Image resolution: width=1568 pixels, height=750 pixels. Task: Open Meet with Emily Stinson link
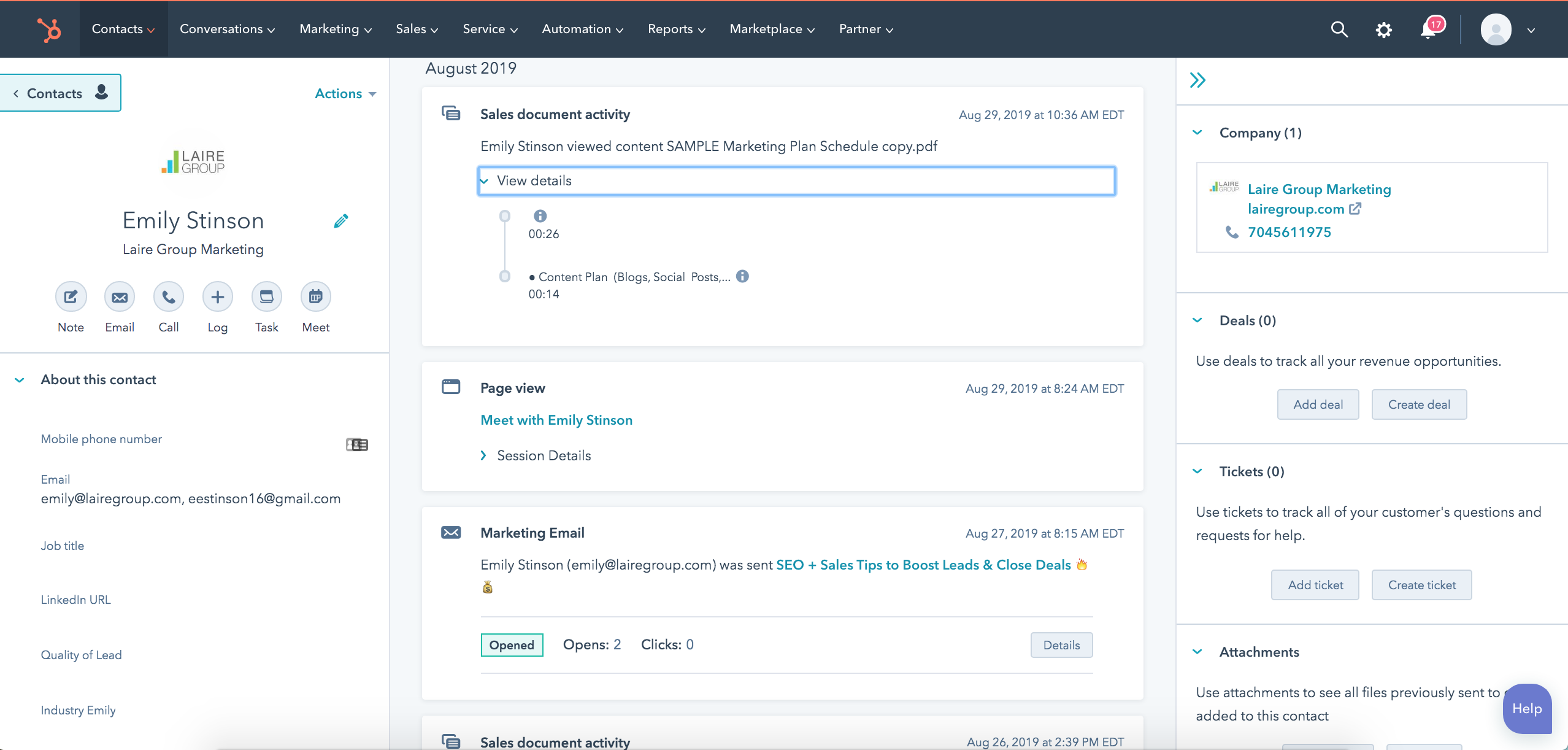click(x=556, y=420)
